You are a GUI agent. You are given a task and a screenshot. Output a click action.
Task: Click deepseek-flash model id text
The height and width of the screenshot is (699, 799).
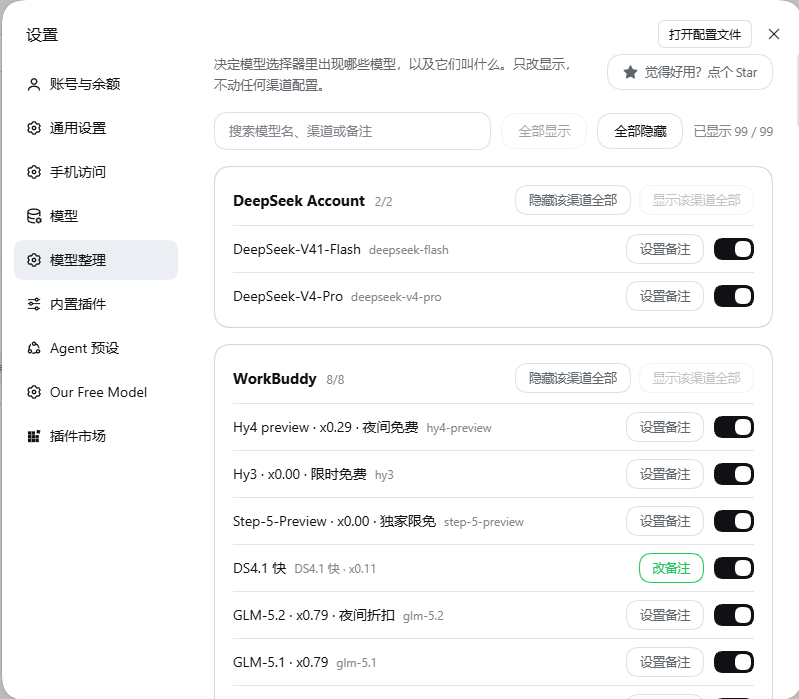409,250
